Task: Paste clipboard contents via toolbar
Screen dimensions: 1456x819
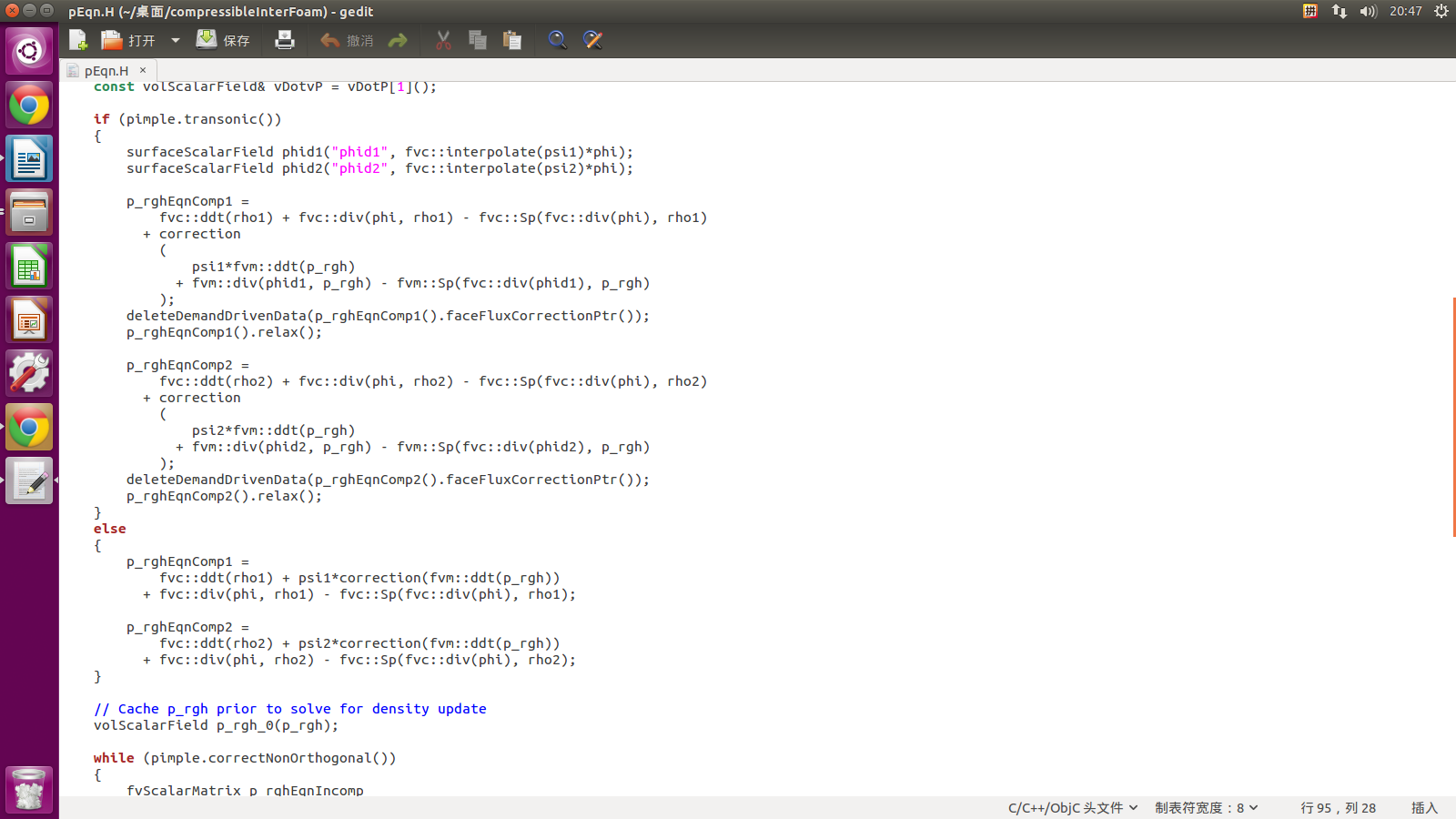Action: point(512,40)
